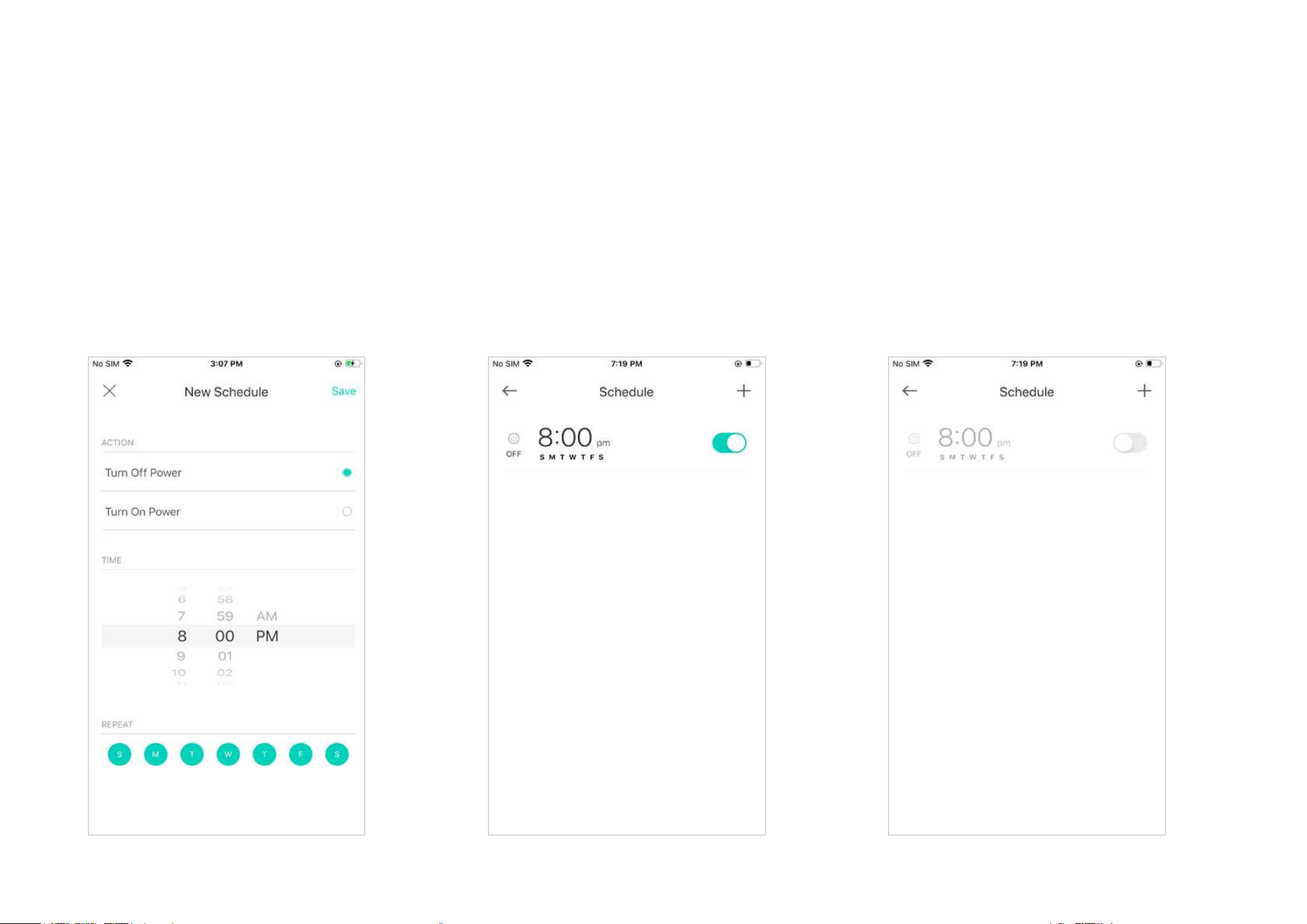
Task: Go back from the disabled Schedule screen
Action: click(910, 391)
